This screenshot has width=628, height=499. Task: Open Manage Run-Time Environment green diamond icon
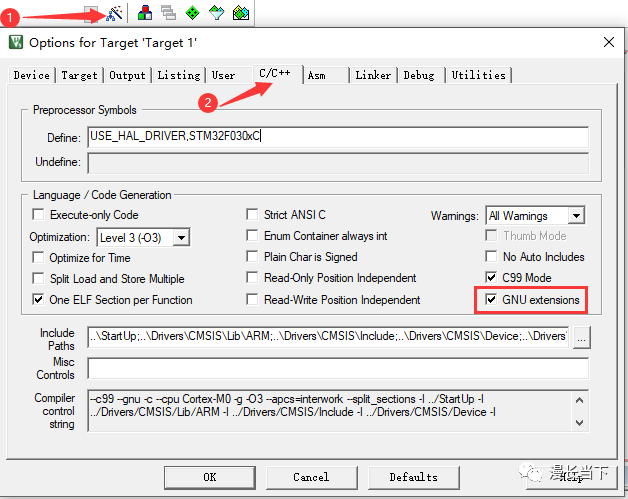pos(191,13)
